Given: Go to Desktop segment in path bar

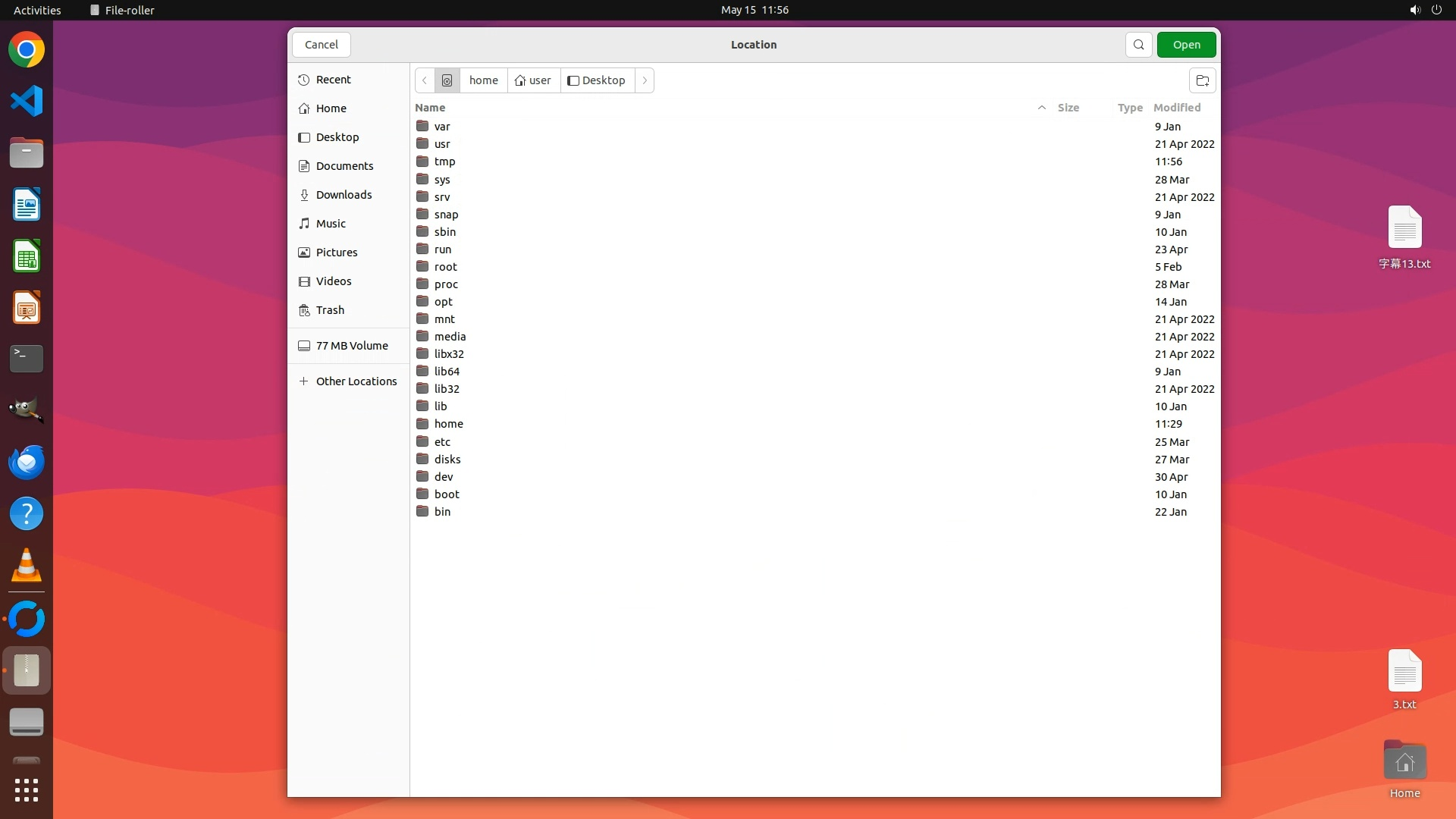Looking at the screenshot, I should [597, 80].
